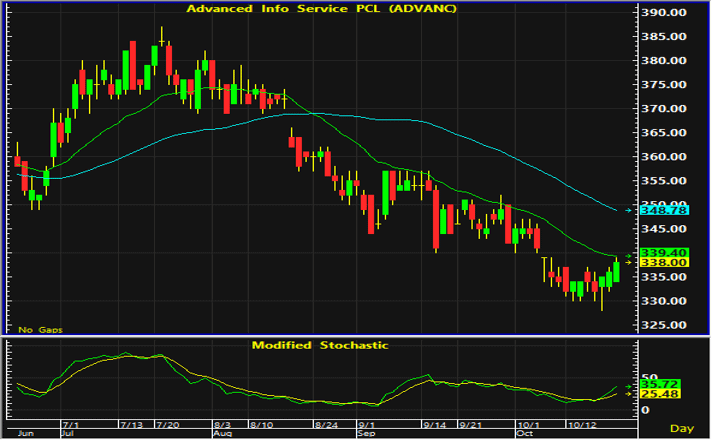Click the 370.00 price axis label
This screenshot has height=440, width=712.
(663, 109)
